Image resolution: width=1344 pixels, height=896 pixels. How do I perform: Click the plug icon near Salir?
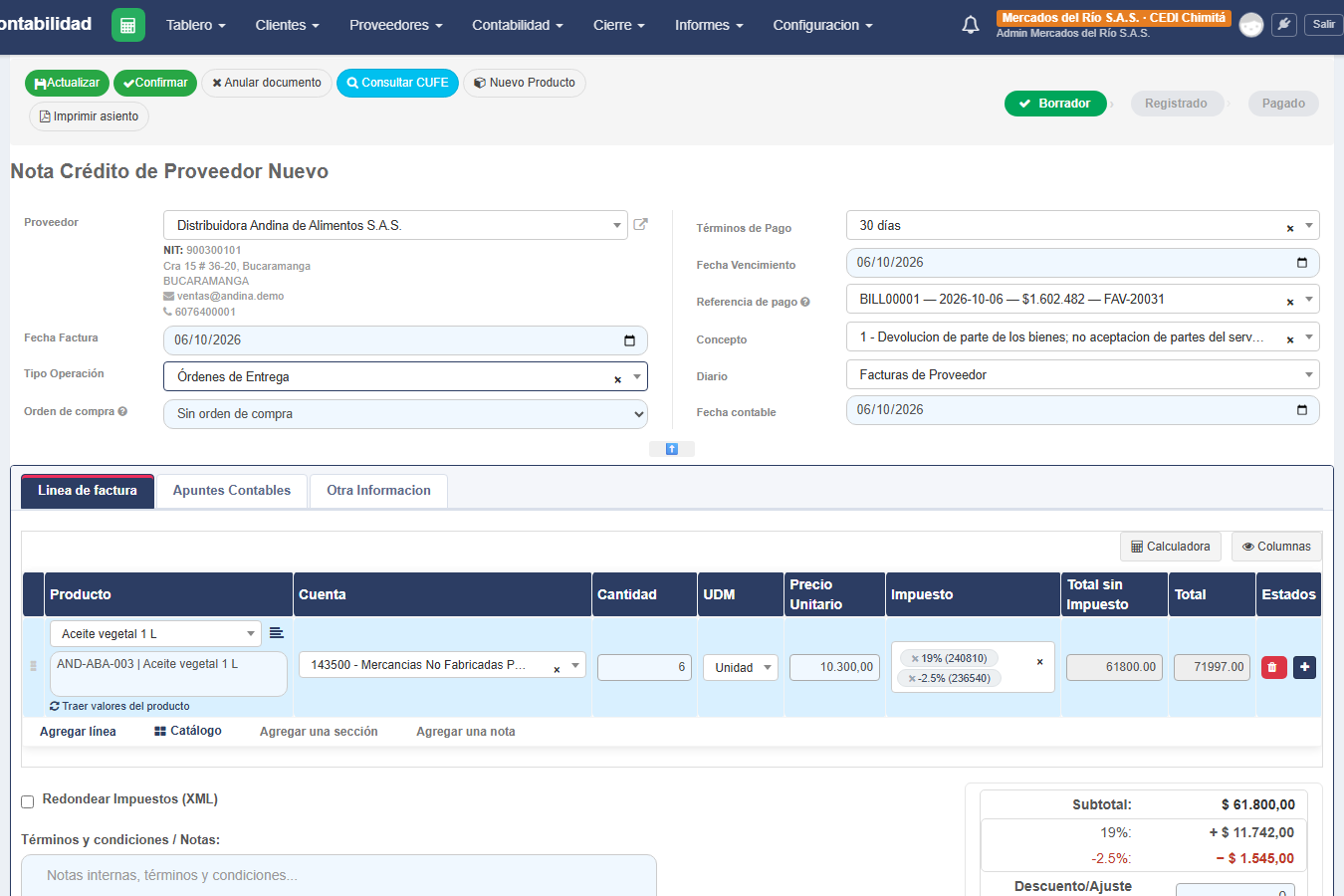(x=1285, y=25)
